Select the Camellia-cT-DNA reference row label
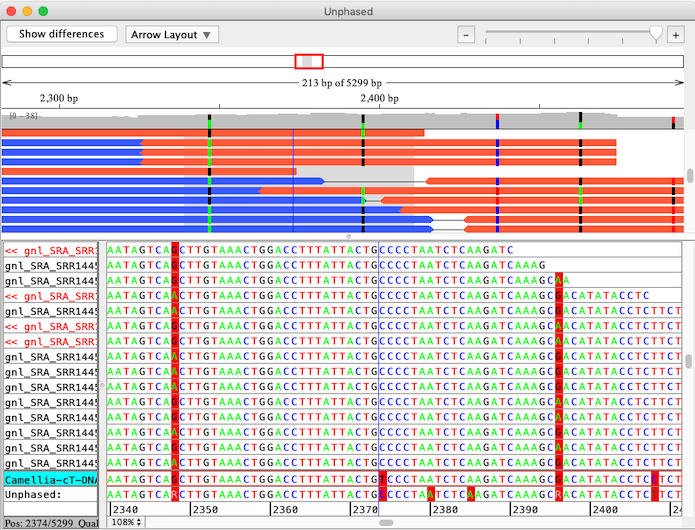This screenshot has width=695, height=530. pos(50,480)
